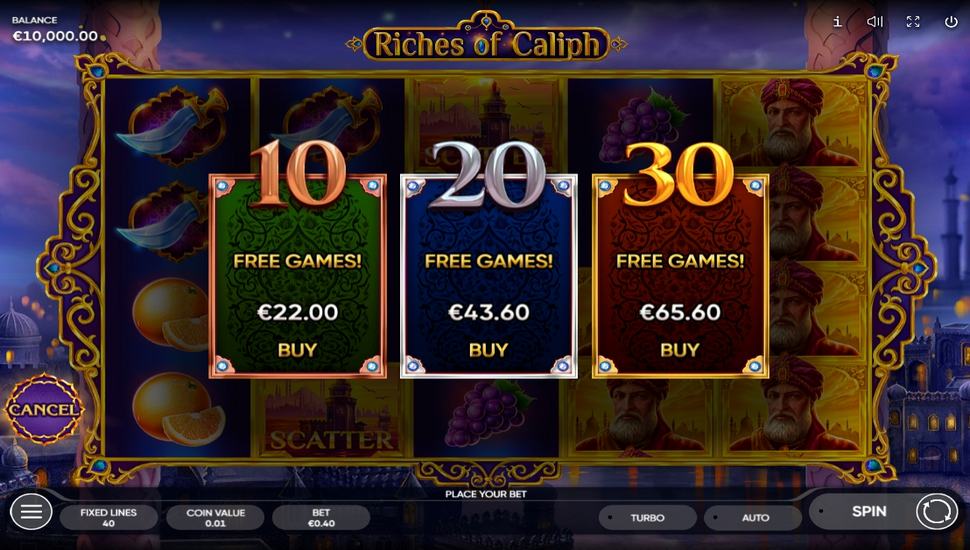Click the Fixed Lines 40 indicator
Image resolution: width=970 pixels, height=550 pixels.
(108, 518)
